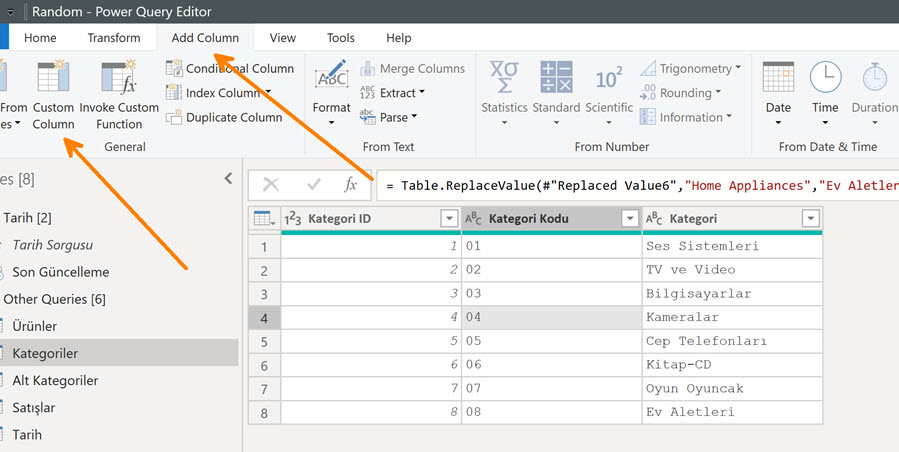The height and width of the screenshot is (452, 899).
Task: Add an Index Column
Action: (x=218, y=93)
